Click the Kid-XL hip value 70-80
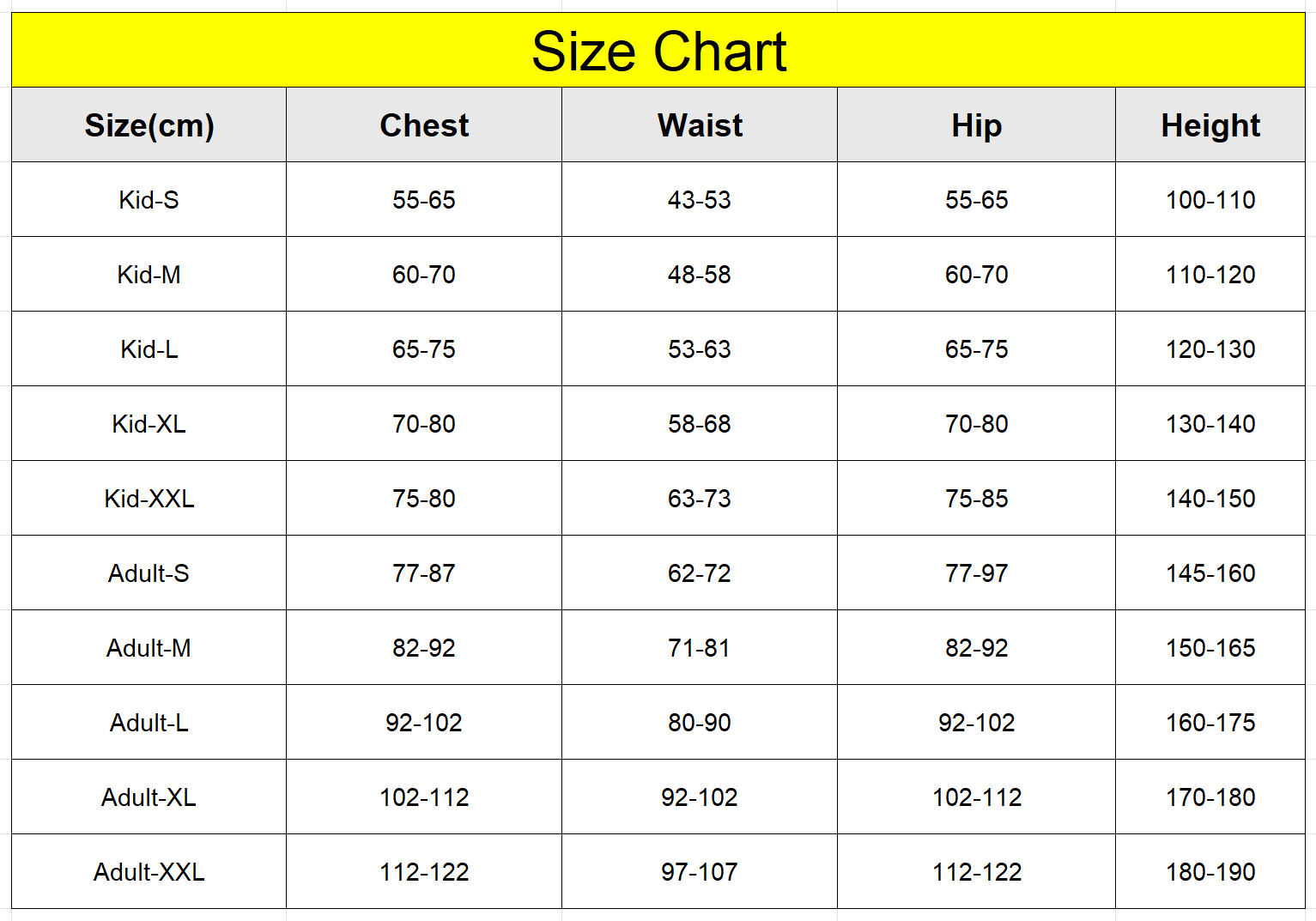 pyautogui.click(x=976, y=423)
